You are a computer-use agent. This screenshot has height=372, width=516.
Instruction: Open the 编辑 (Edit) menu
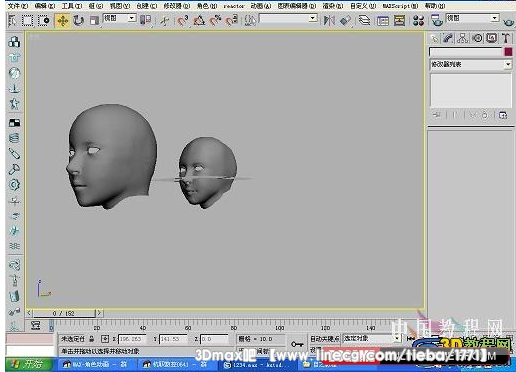(45, 6)
